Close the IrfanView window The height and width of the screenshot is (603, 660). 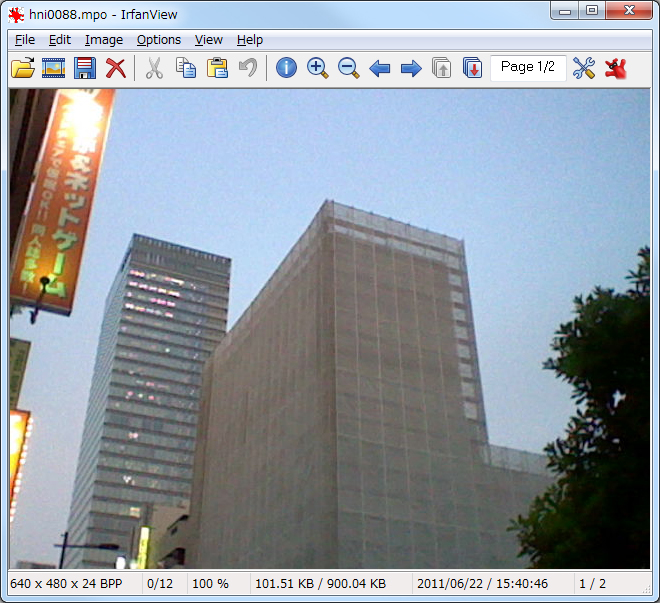coord(629,11)
